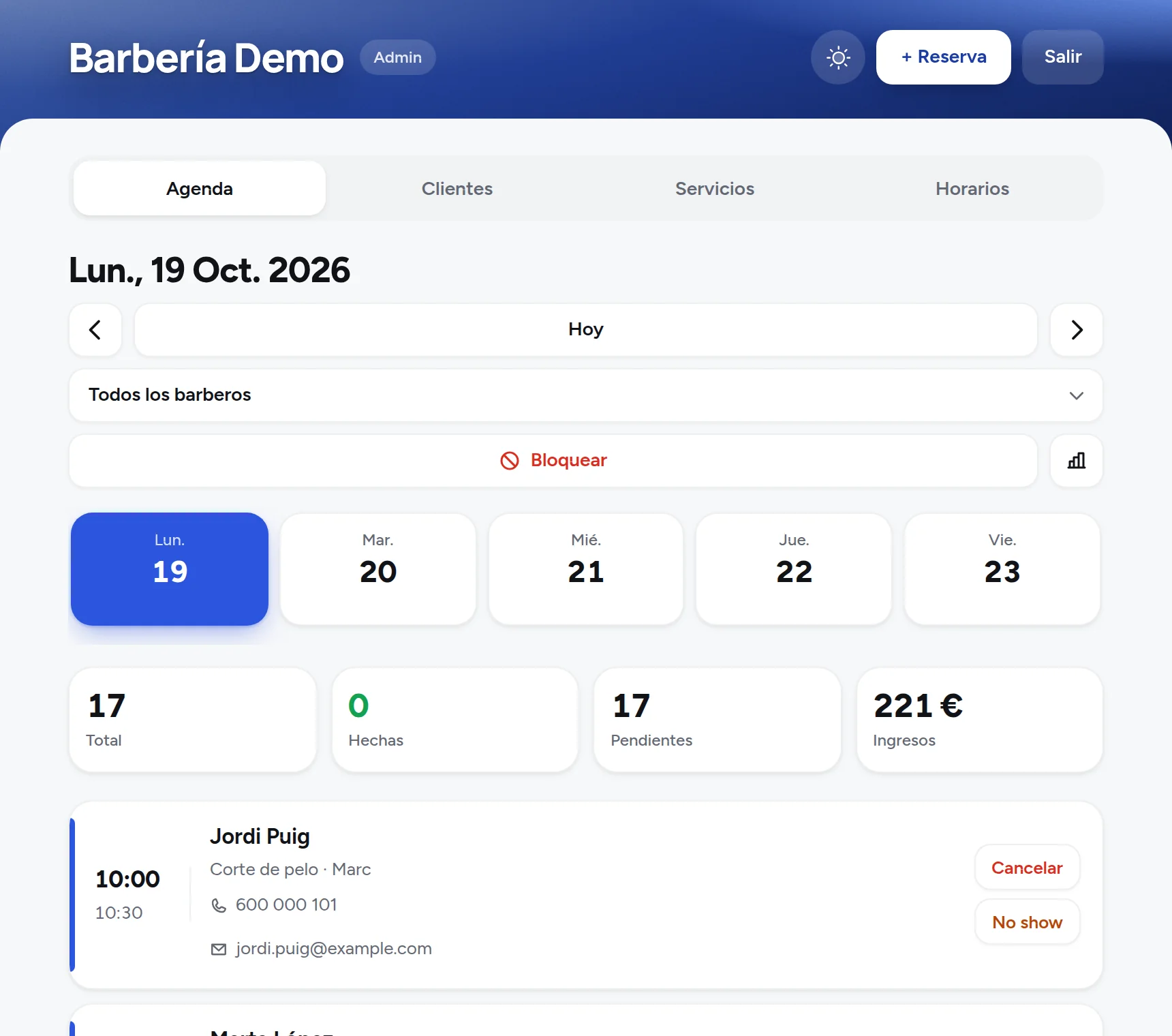Image resolution: width=1172 pixels, height=1036 pixels.
Task: Toggle light/dark theme sun icon
Action: tap(837, 57)
